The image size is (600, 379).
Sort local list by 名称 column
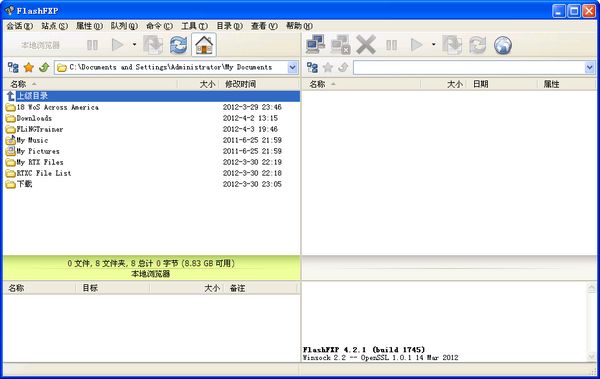(x=90, y=84)
